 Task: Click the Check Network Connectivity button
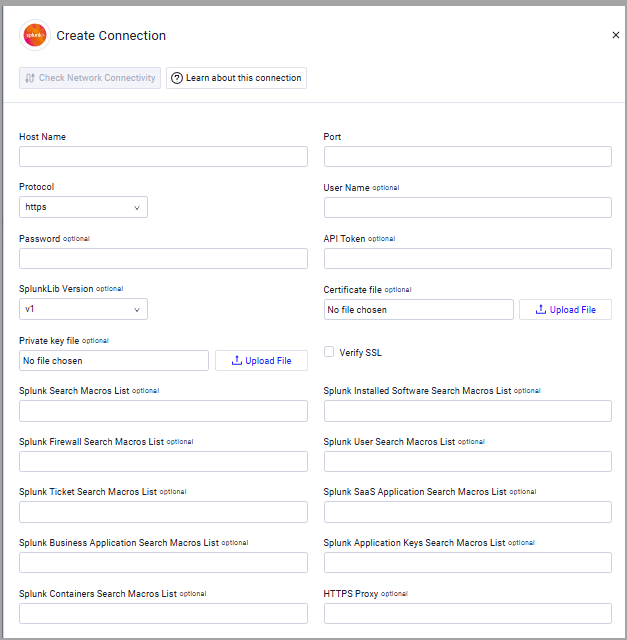pos(90,78)
